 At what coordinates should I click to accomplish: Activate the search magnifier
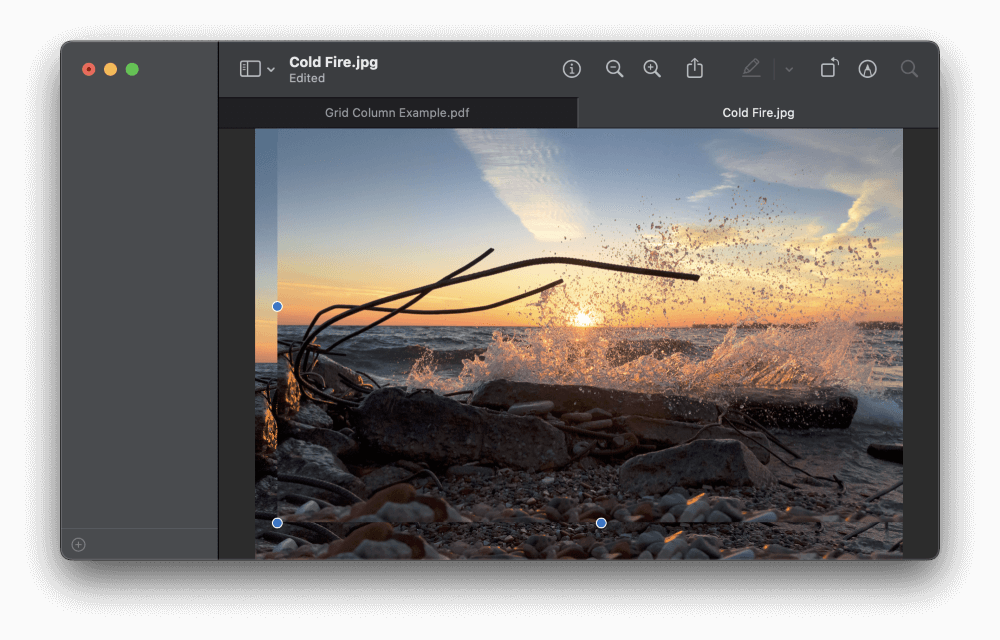908,68
